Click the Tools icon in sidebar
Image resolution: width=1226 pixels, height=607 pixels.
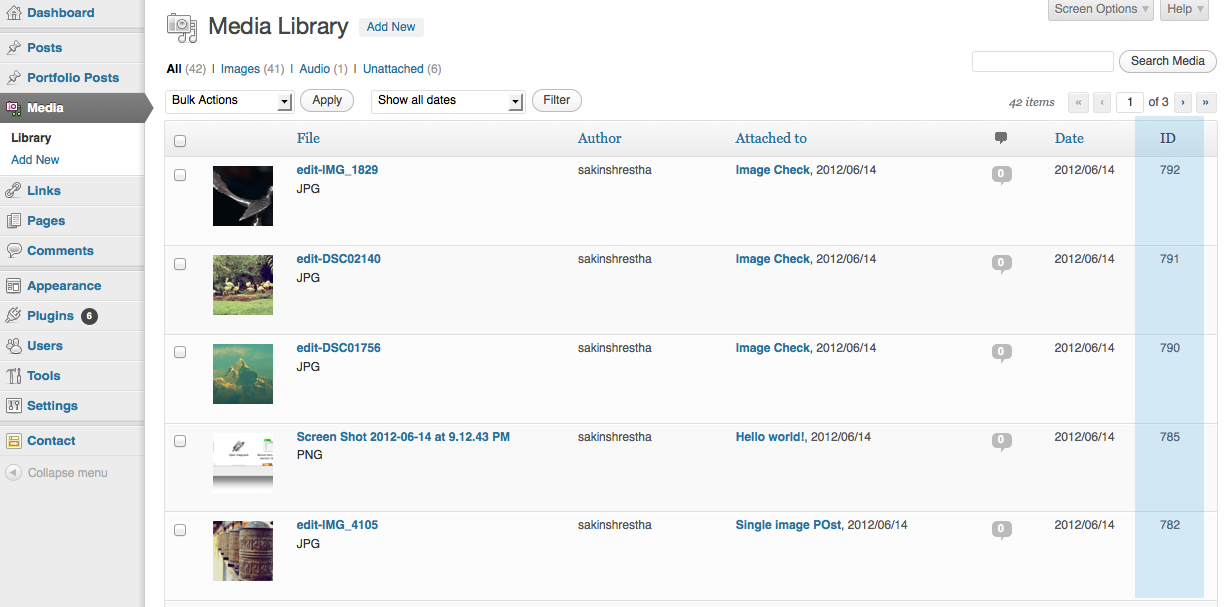14,375
